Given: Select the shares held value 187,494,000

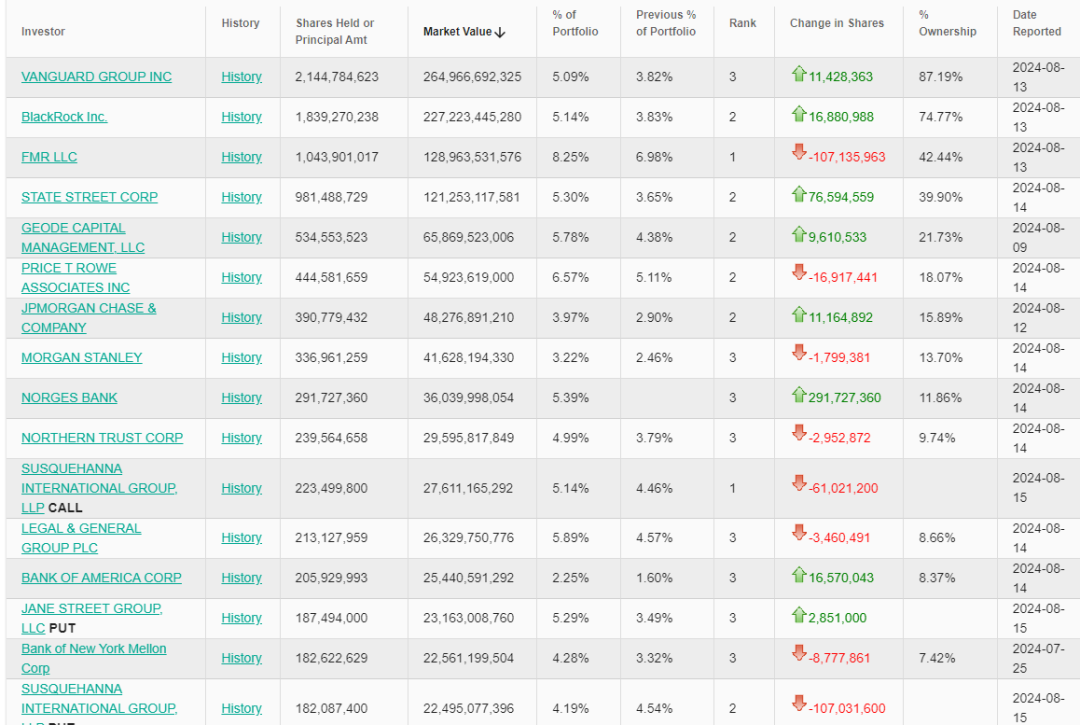Looking at the screenshot, I should tap(331, 618).
